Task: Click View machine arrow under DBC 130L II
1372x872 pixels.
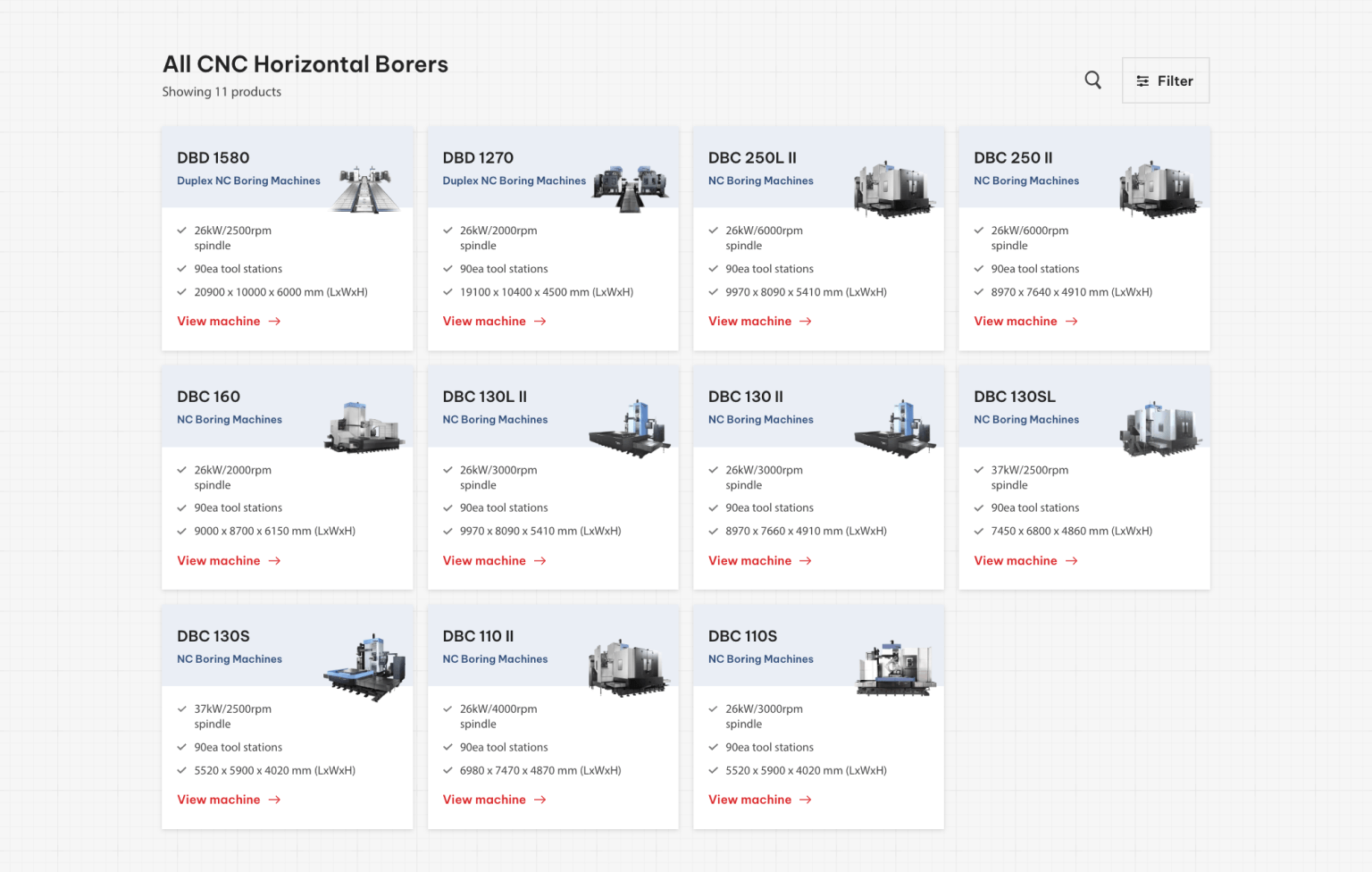Action: pos(540,561)
